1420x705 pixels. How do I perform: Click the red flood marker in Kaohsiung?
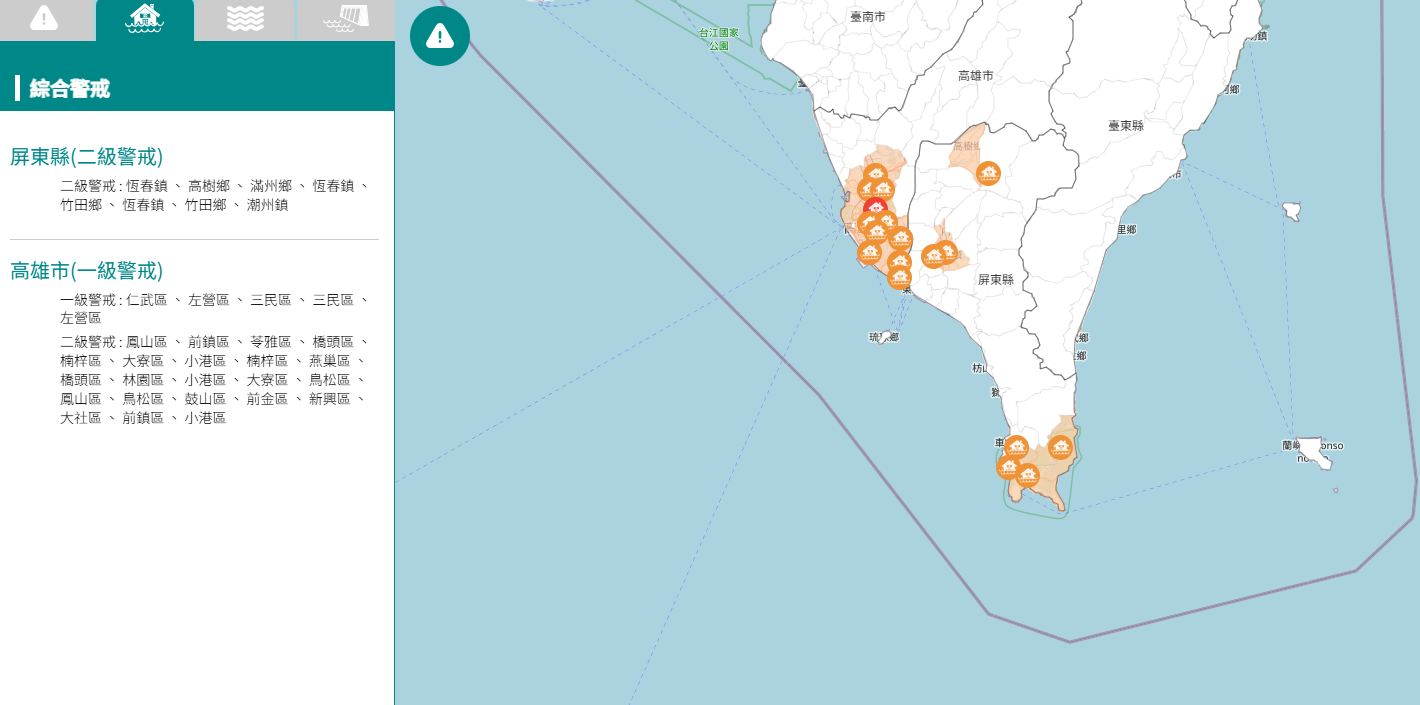(x=875, y=208)
